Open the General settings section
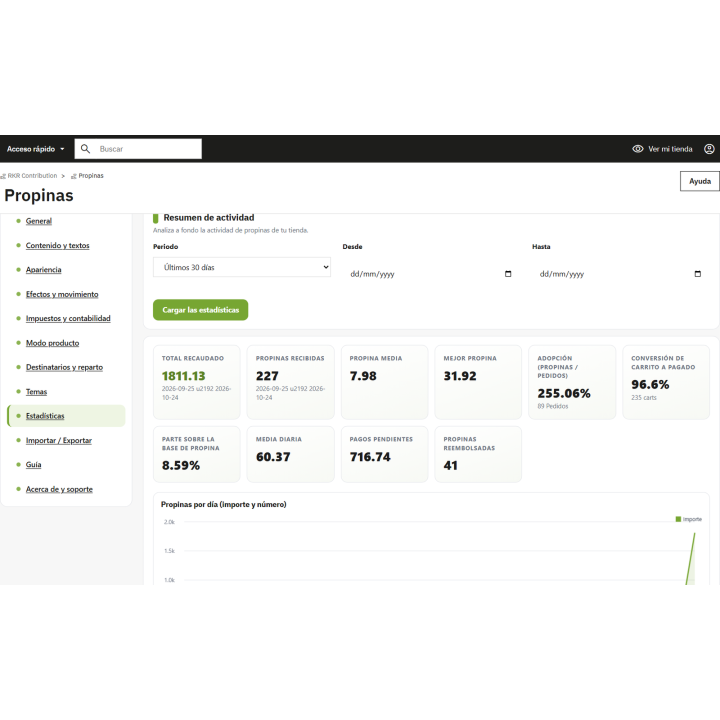The height and width of the screenshot is (720, 720). point(39,221)
